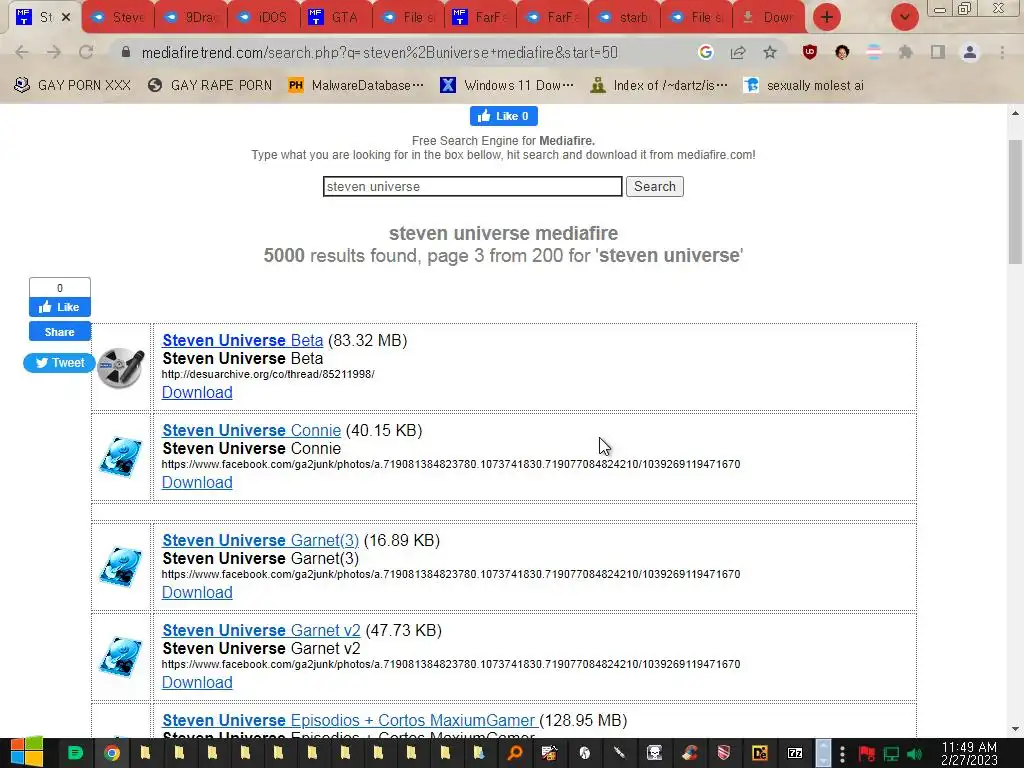
Task: Open the Extensions puzzle piece menu
Action: point(905,52)
